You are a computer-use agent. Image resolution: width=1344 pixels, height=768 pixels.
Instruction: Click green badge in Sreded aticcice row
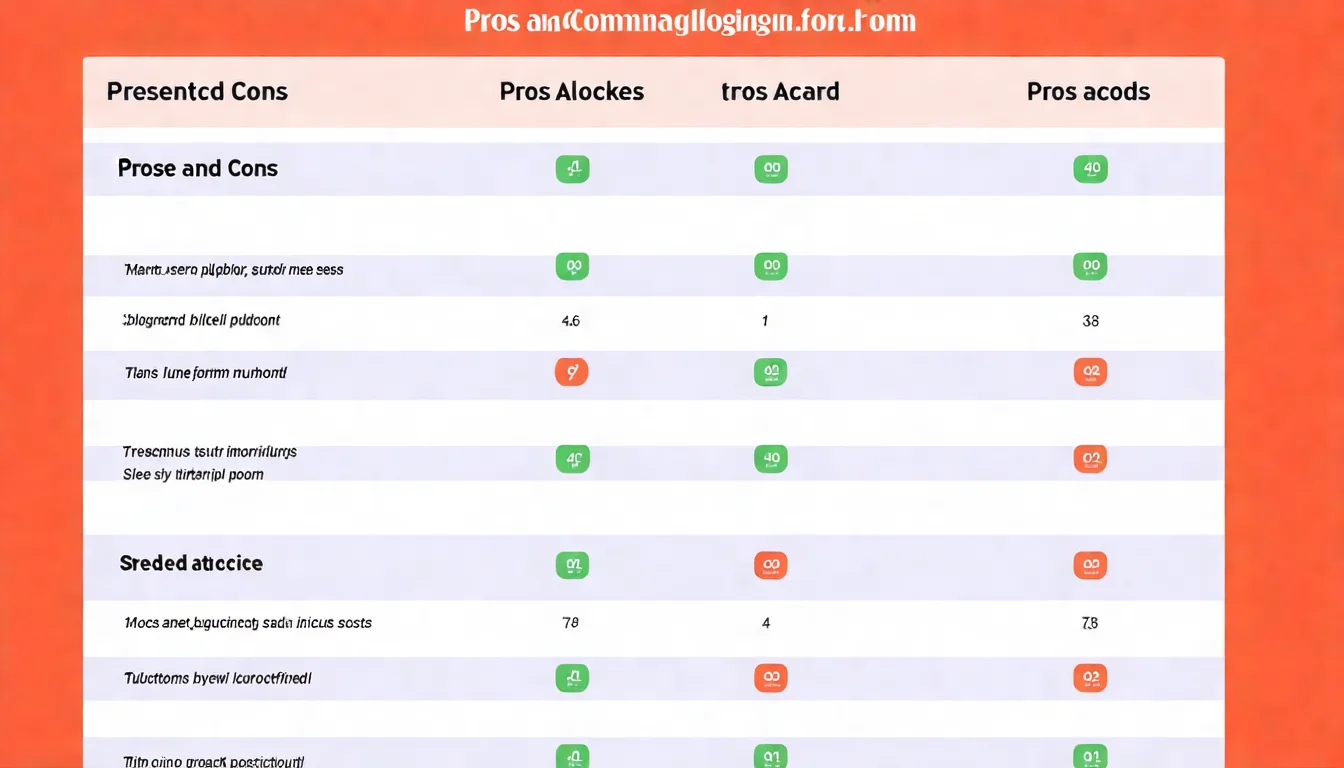coord(572,565)
